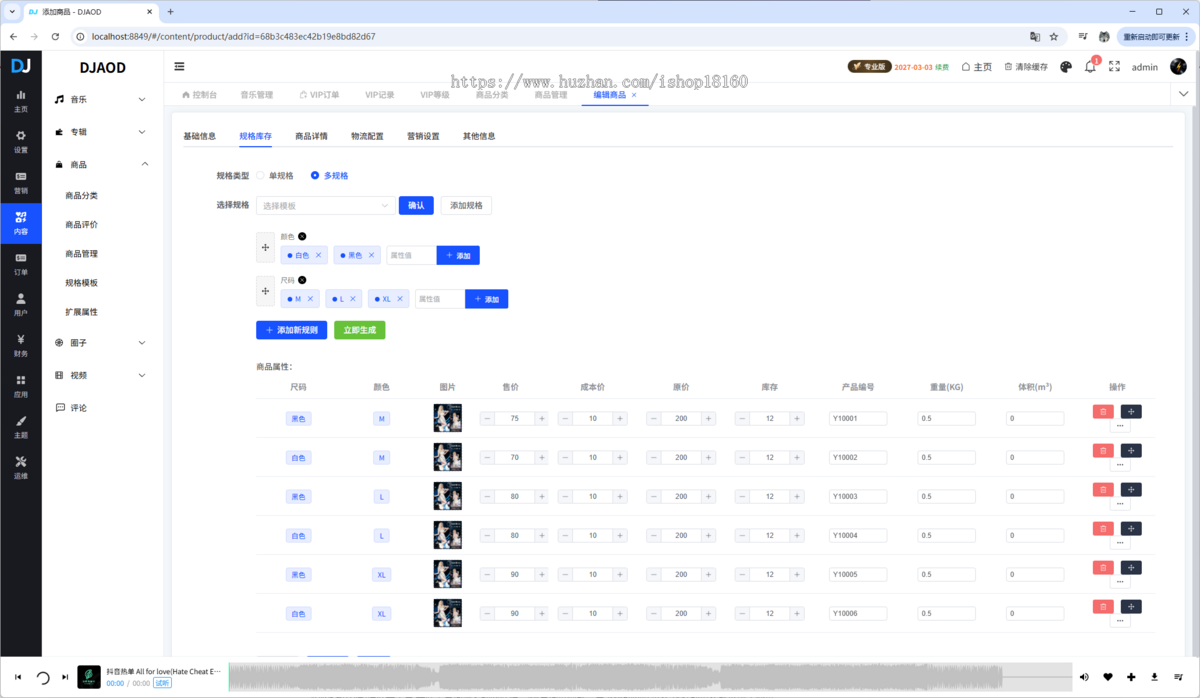Image resolution: width=1200 pixels, height=698 pixels.
Task: Expand the 视频 sidebar menu
Action: [x=102, y=375]
